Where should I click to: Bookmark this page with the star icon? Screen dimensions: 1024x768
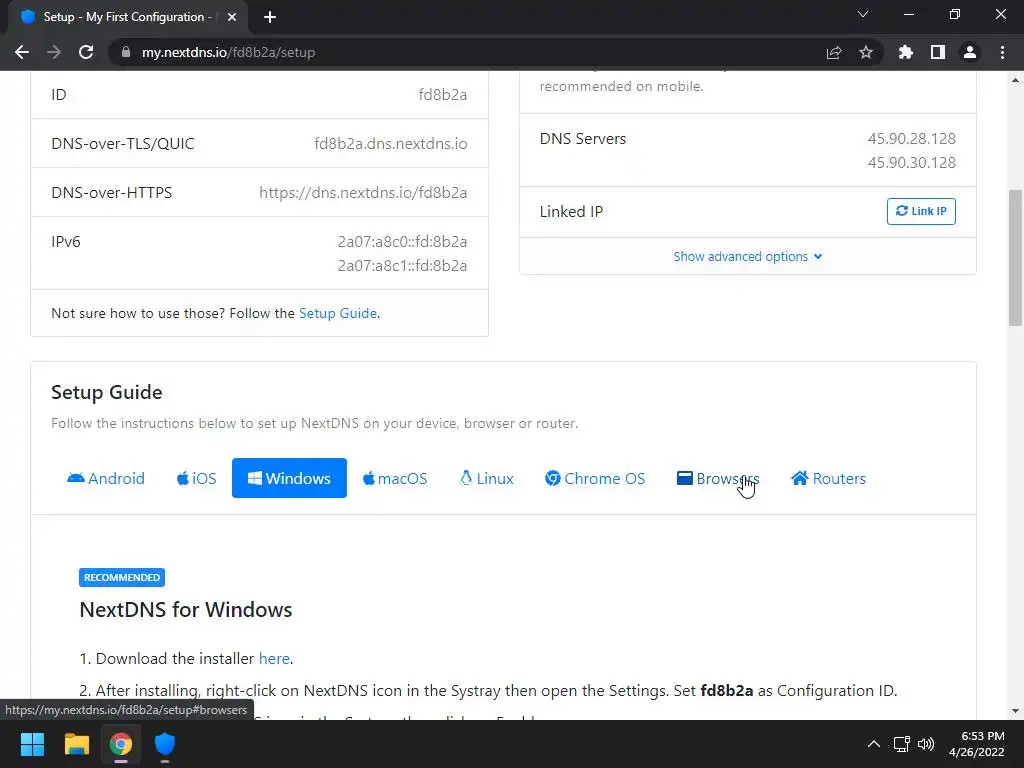pyautogui.click(x=866, y=52)
